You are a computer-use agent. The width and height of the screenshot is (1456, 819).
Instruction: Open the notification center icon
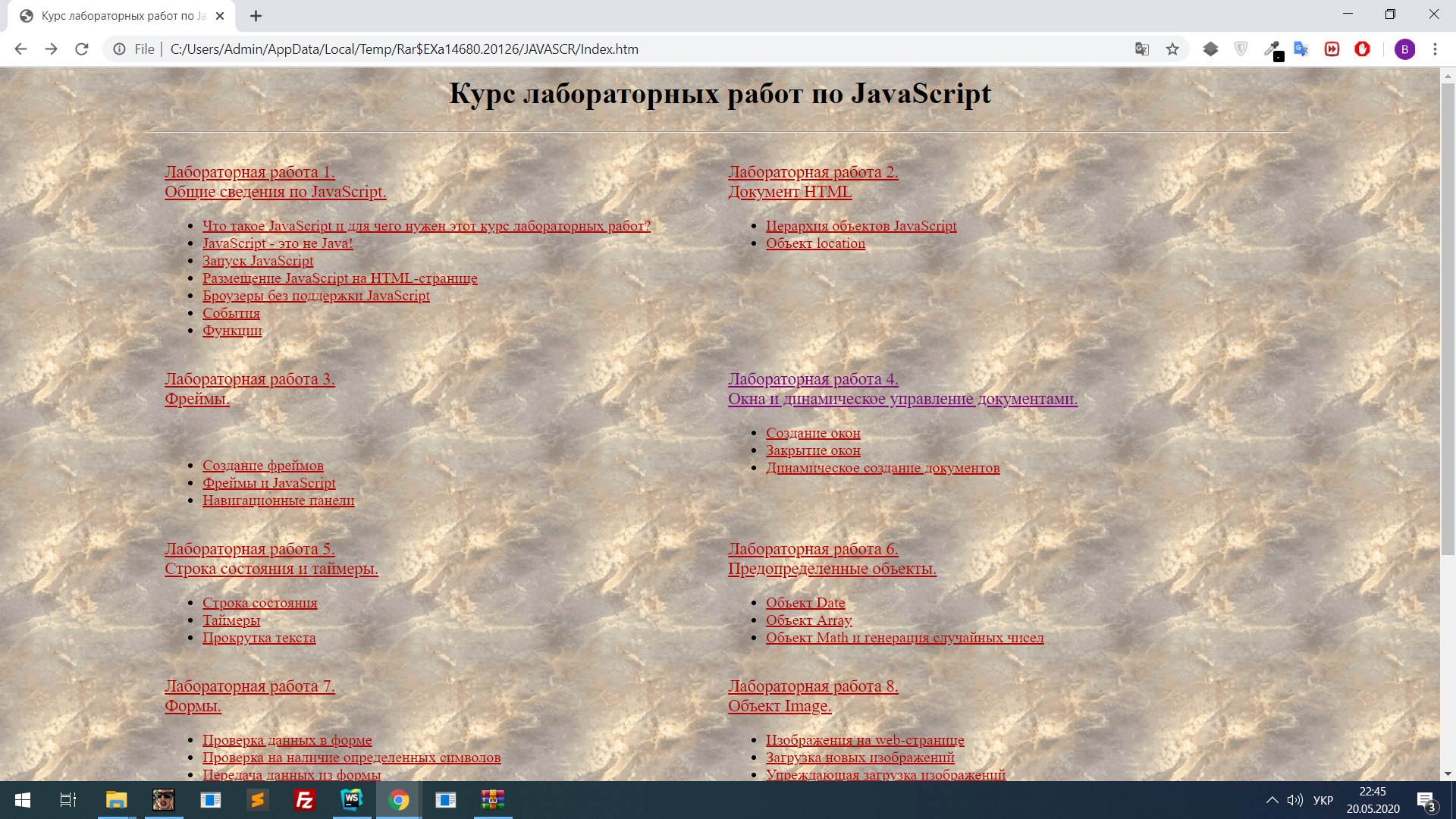tap(1426, 800)
